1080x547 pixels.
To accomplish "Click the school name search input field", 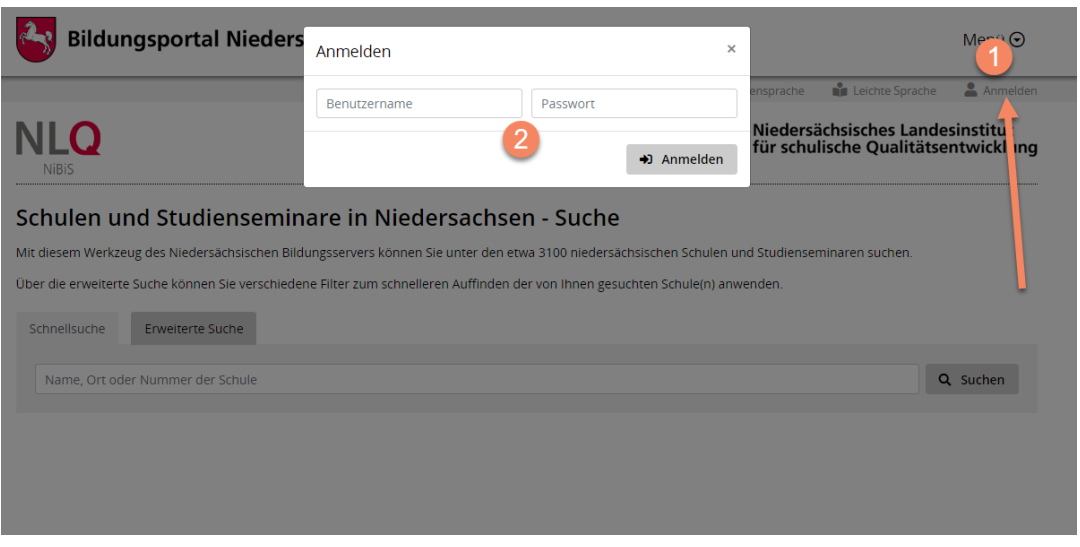I will (476, 380).
